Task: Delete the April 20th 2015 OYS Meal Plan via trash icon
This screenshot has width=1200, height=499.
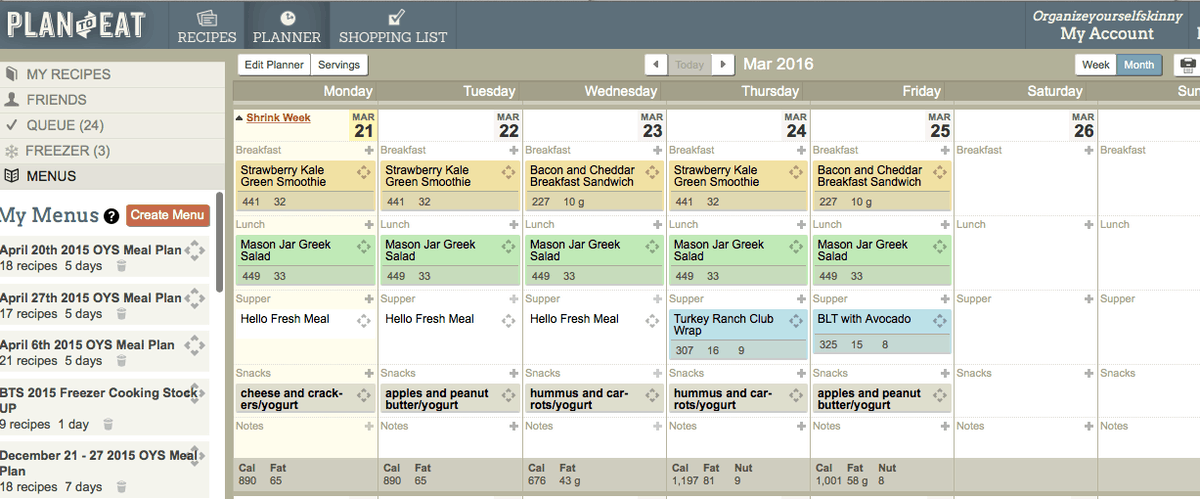Action: [x=121, y=266]
